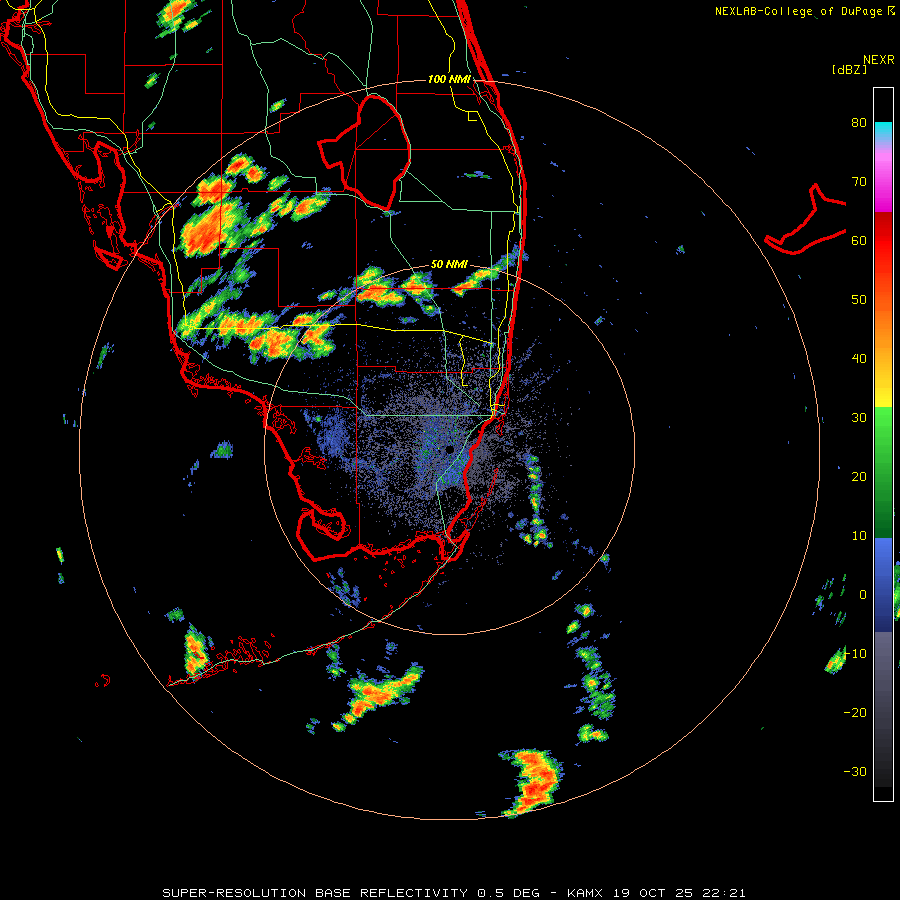Screen dimensions: 900x900
Task: Click the 19 OCT 25 date in the caption
Action: coord(654,893)
